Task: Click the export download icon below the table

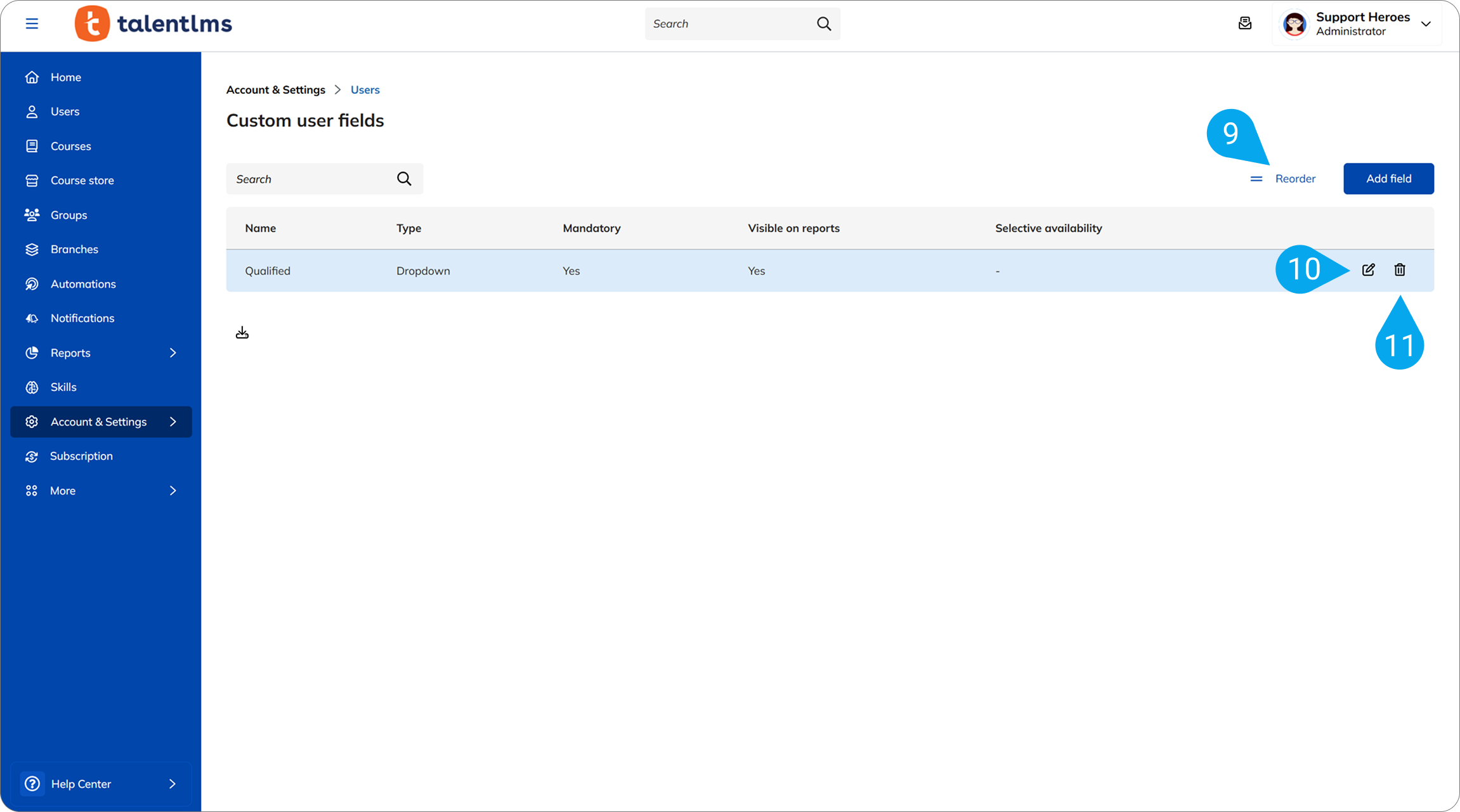Action: point(242,333)
